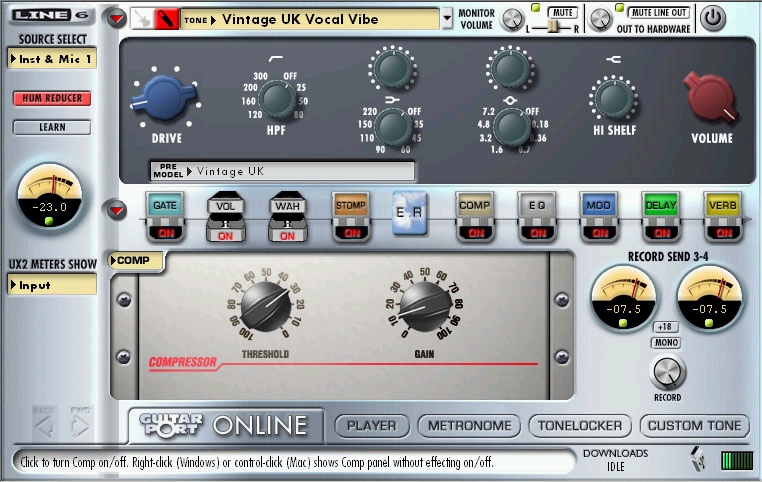Collapse the effects row red arrow
Screen dimensions: 762x482
(116, 210)
